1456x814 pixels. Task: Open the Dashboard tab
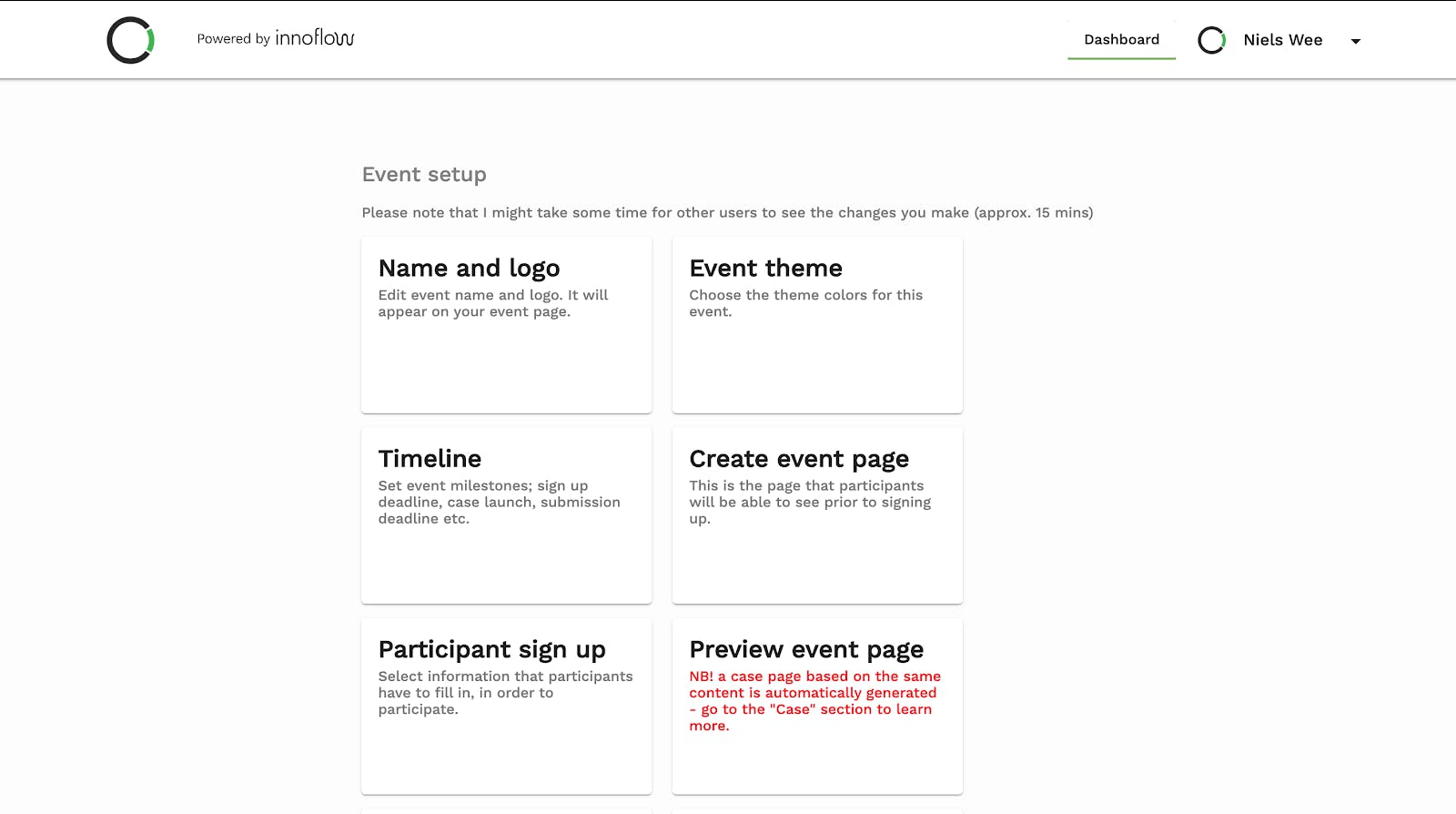point(1121,40)
